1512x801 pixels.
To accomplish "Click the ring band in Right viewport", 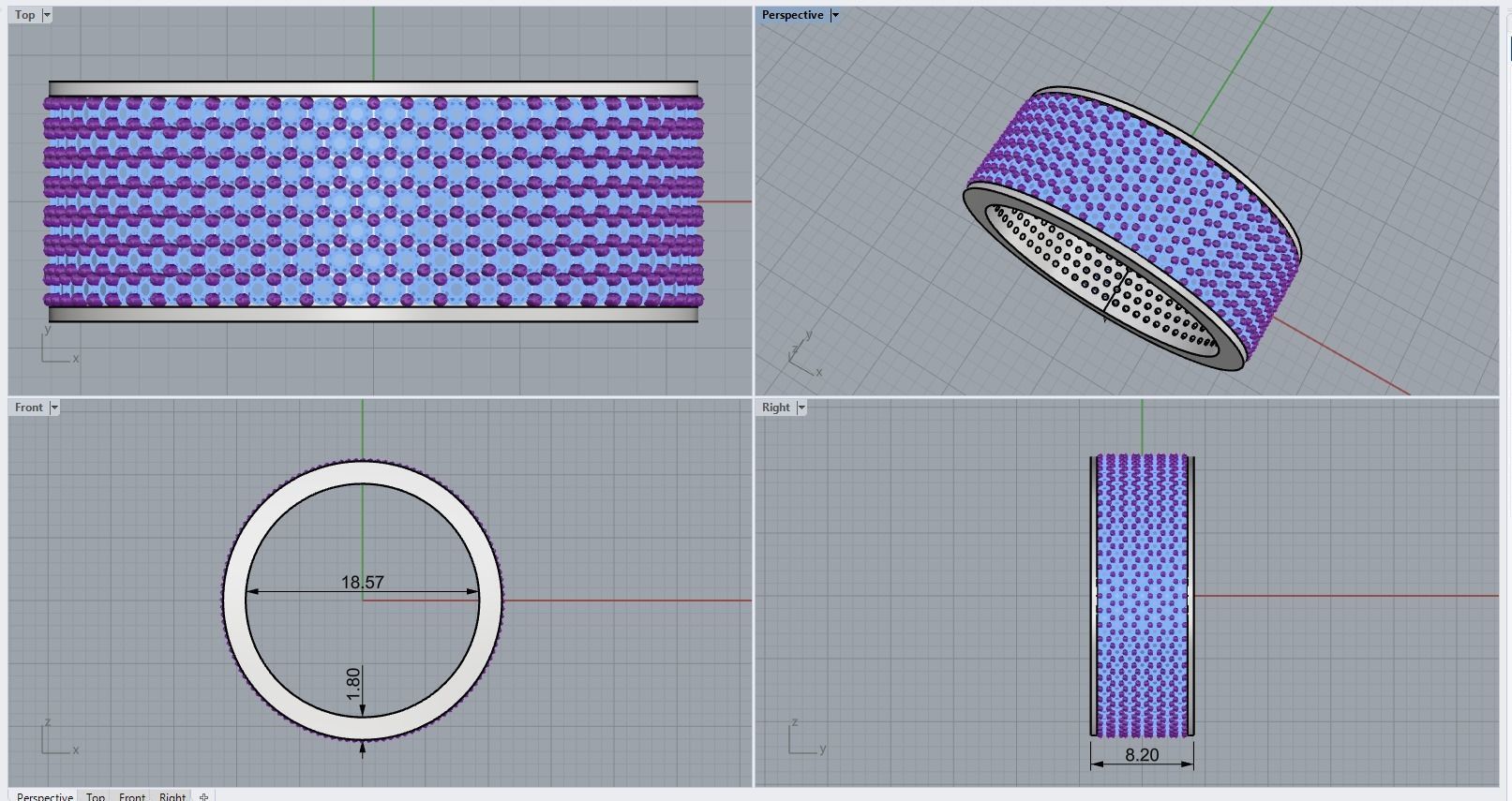I will (1142, 595).
